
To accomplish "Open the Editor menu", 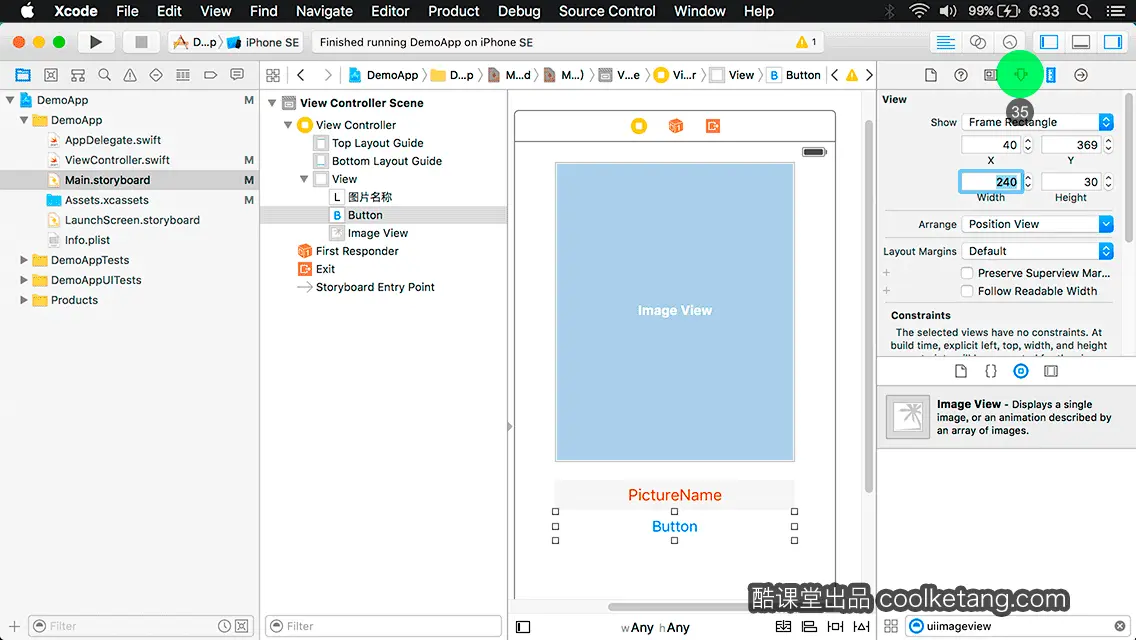I will [390, 11].
